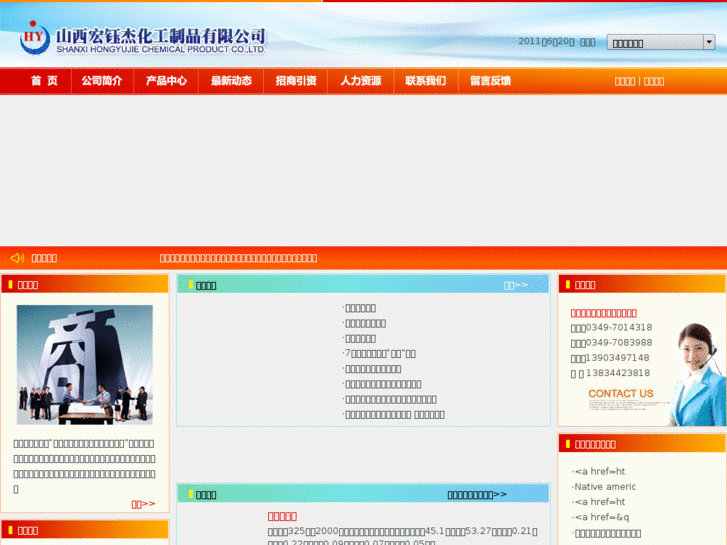Click second link after the separator in nav bar
The height and width of the screenshot is (545, 727).
pyautogui.click(x=654, y=82)
